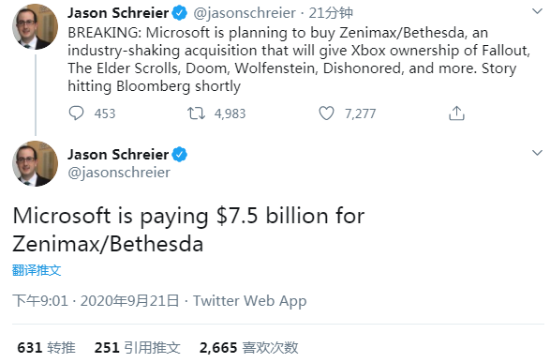
Task: Click the verified badge on the top tweet
Action: 179,13
